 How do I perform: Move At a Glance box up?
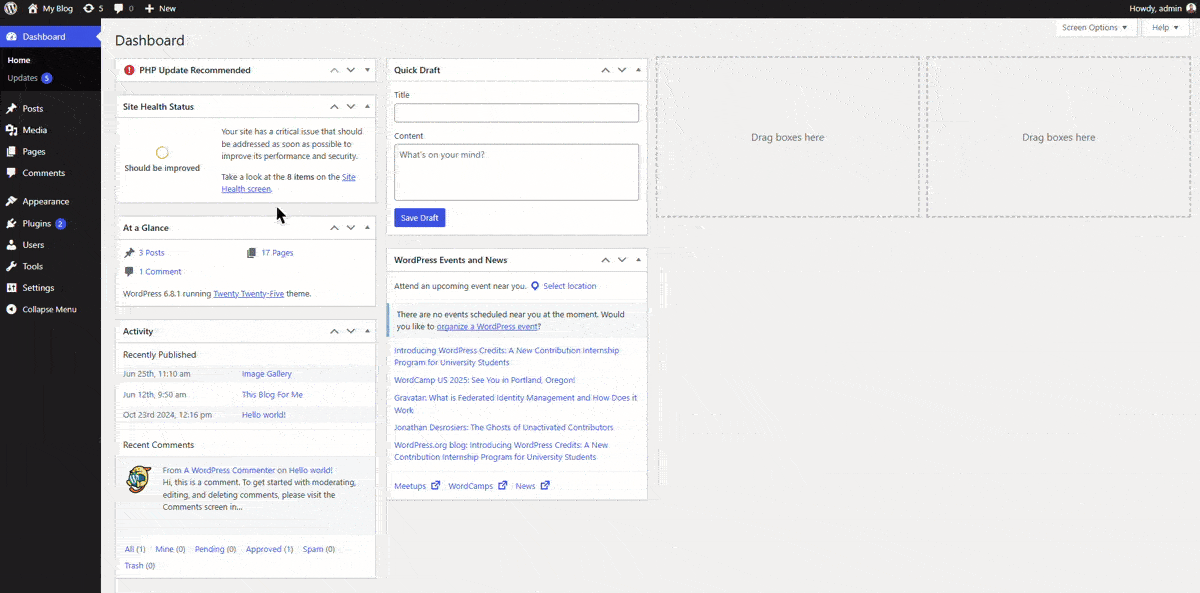(335, 228)
